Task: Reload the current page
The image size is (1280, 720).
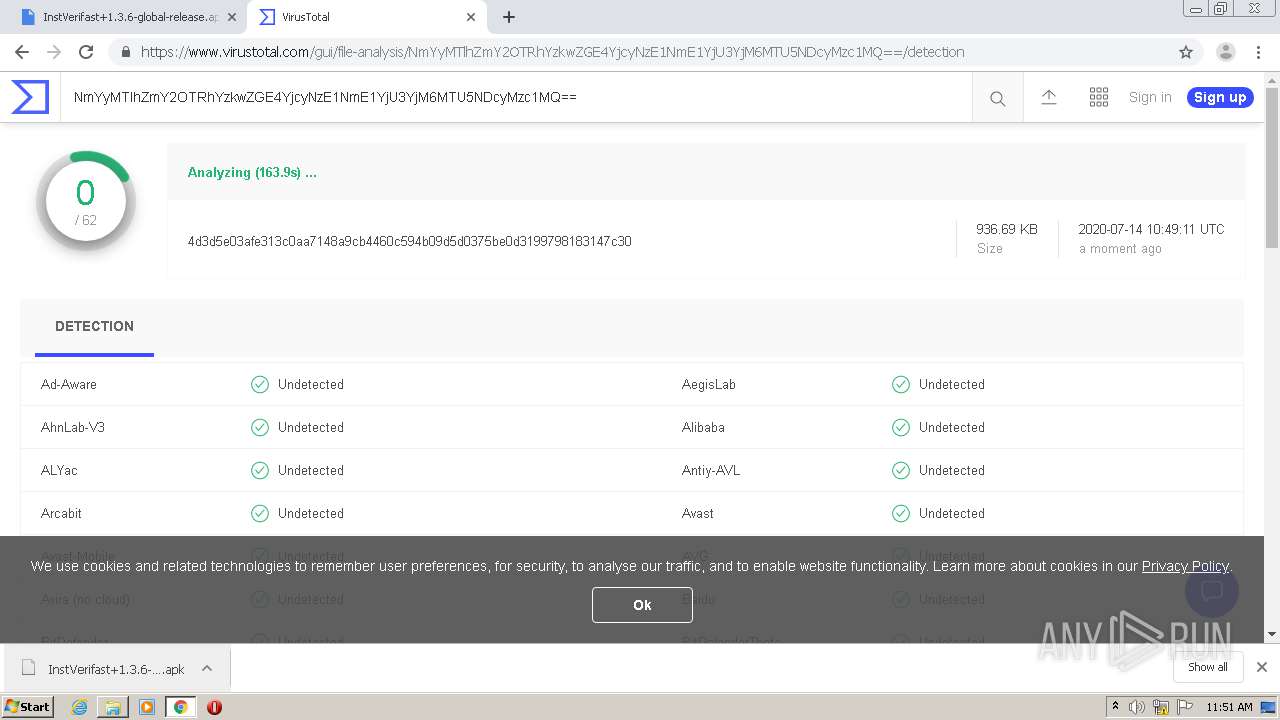Action: (86, 52)
